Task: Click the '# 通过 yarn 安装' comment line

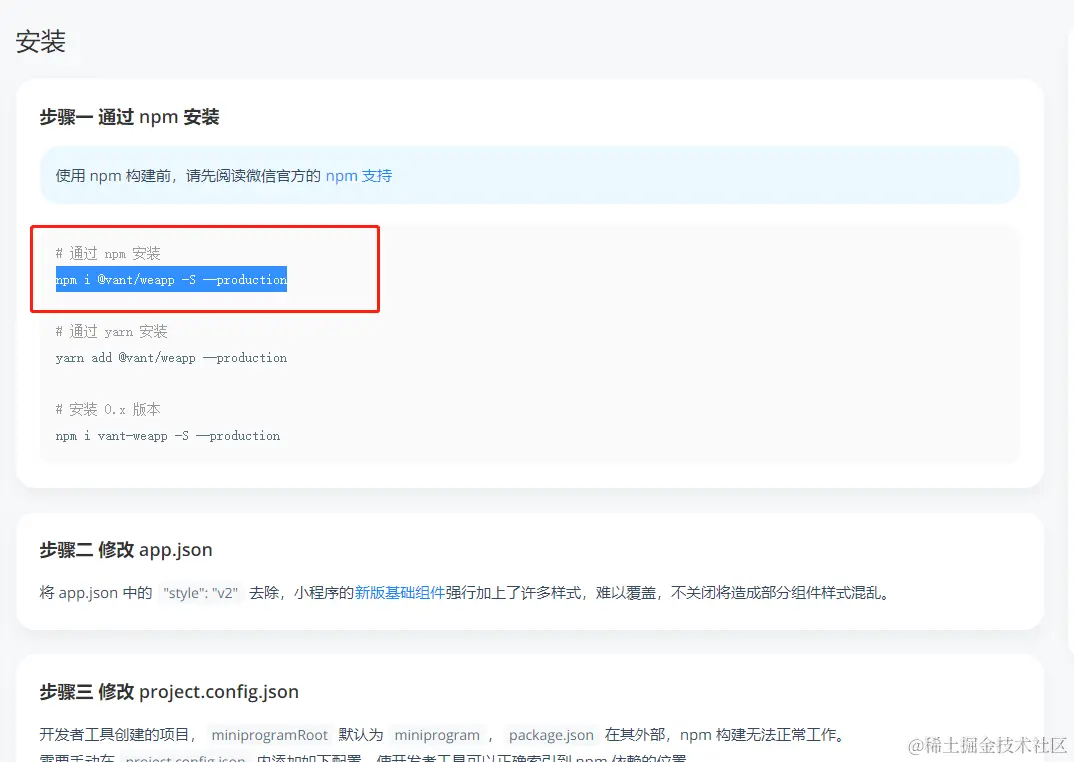Action: pos(112,332)
